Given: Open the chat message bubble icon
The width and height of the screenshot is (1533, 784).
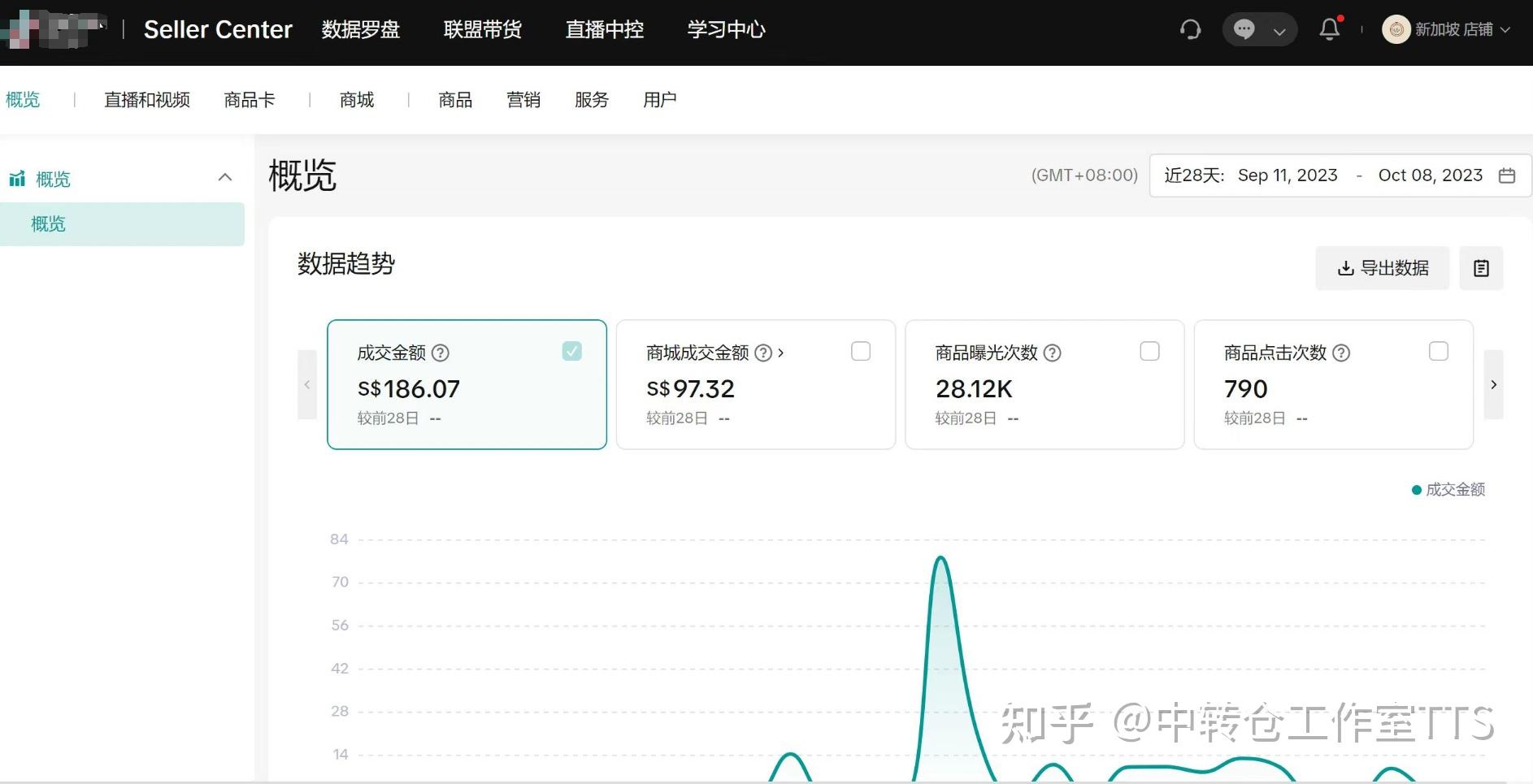Looking at the screenshot, I should pos(1244,30).
